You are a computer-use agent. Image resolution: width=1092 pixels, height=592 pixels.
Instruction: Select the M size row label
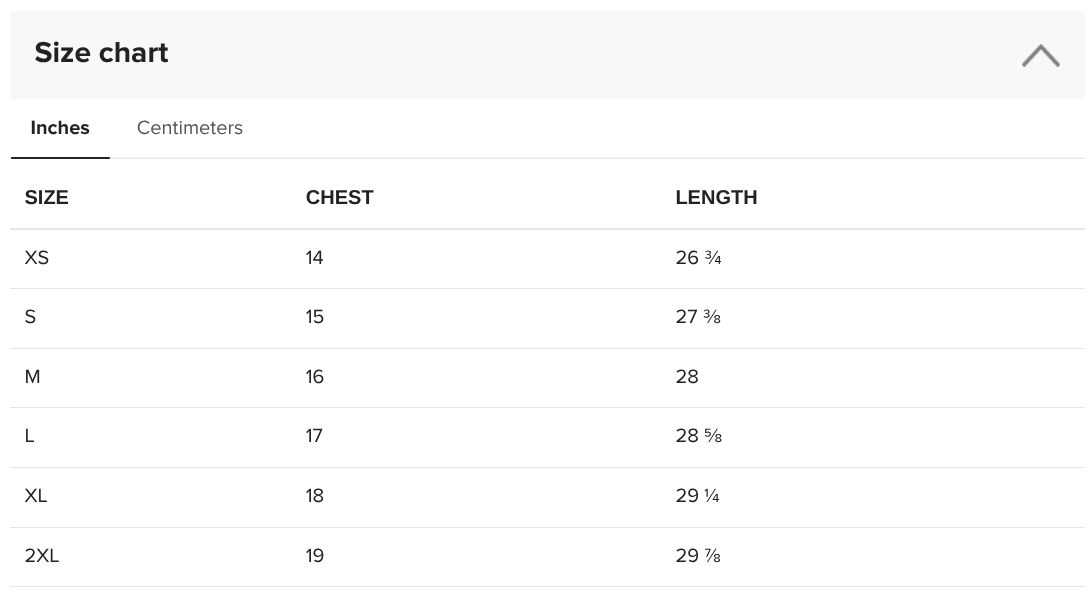coord(33,377)
